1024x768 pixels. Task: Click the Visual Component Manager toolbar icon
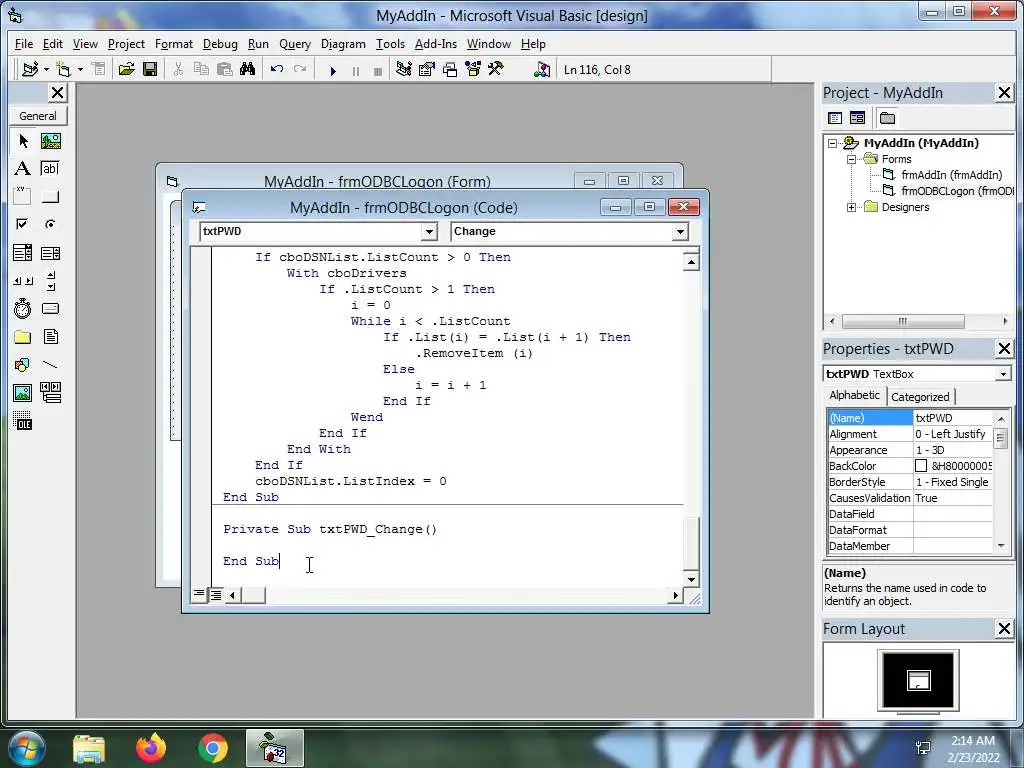pyautogui.click(x=542, y=69)
